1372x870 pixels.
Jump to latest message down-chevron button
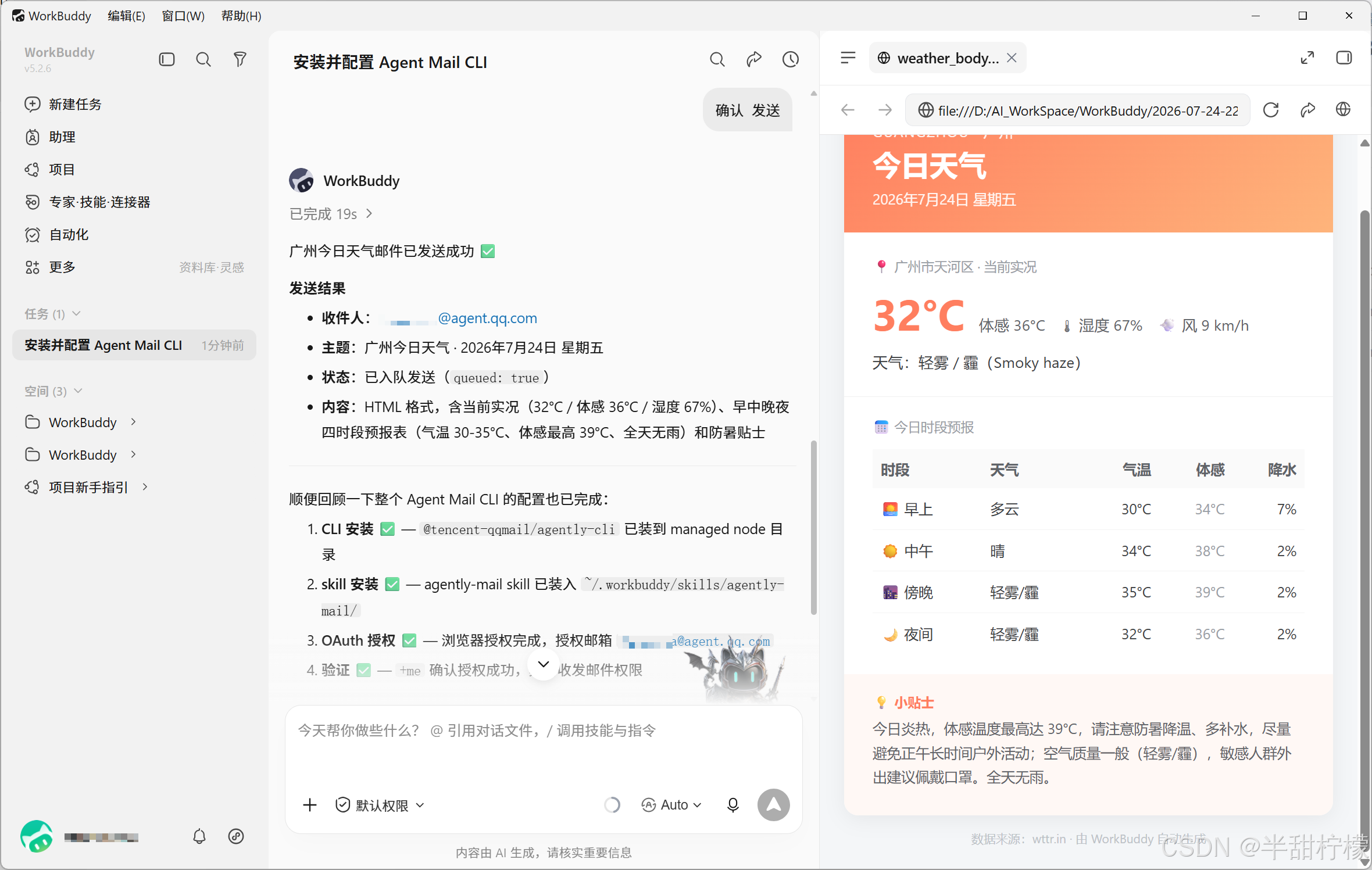(544, 664)
